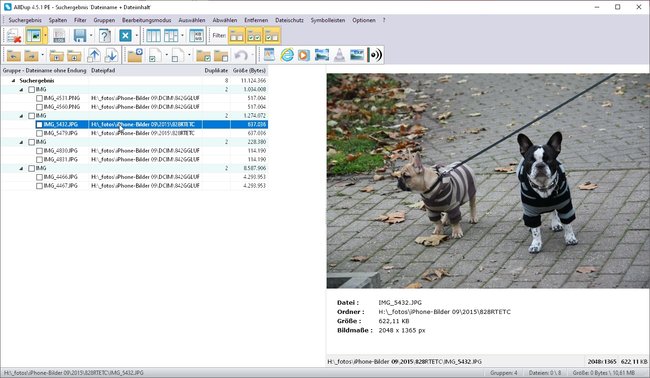Click the move up blue arrow icon

tap(94, 55)
